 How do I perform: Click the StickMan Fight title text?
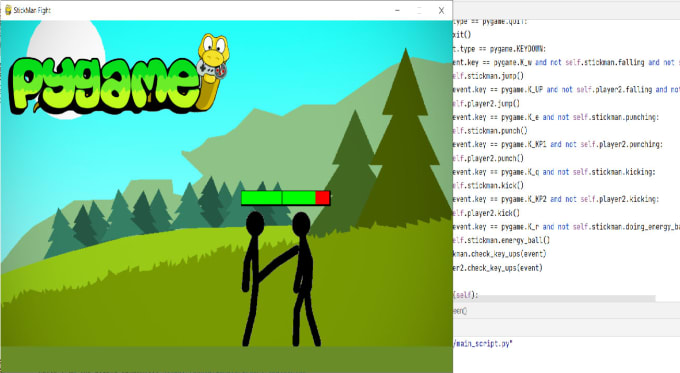coord(32,10)
